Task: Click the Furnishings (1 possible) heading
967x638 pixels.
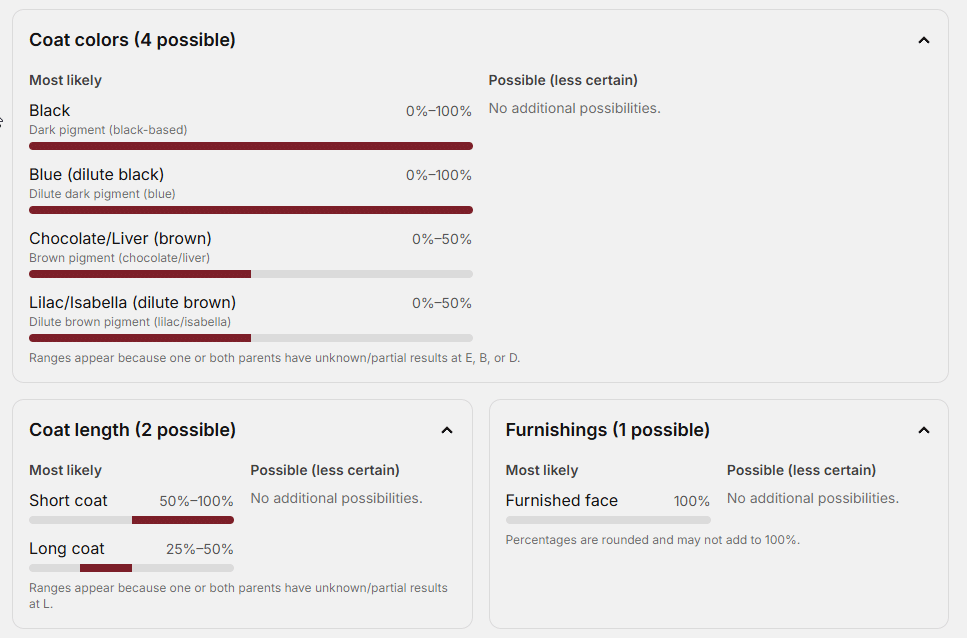Action: point(607,430)
